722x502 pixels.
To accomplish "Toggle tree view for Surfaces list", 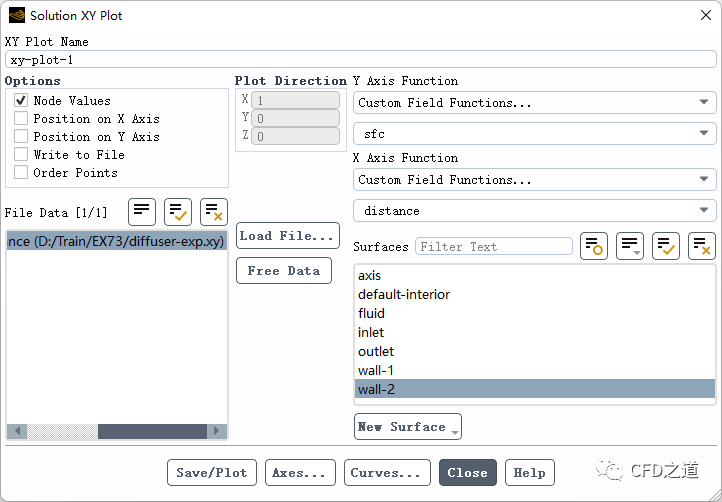I will pos(630,246).
